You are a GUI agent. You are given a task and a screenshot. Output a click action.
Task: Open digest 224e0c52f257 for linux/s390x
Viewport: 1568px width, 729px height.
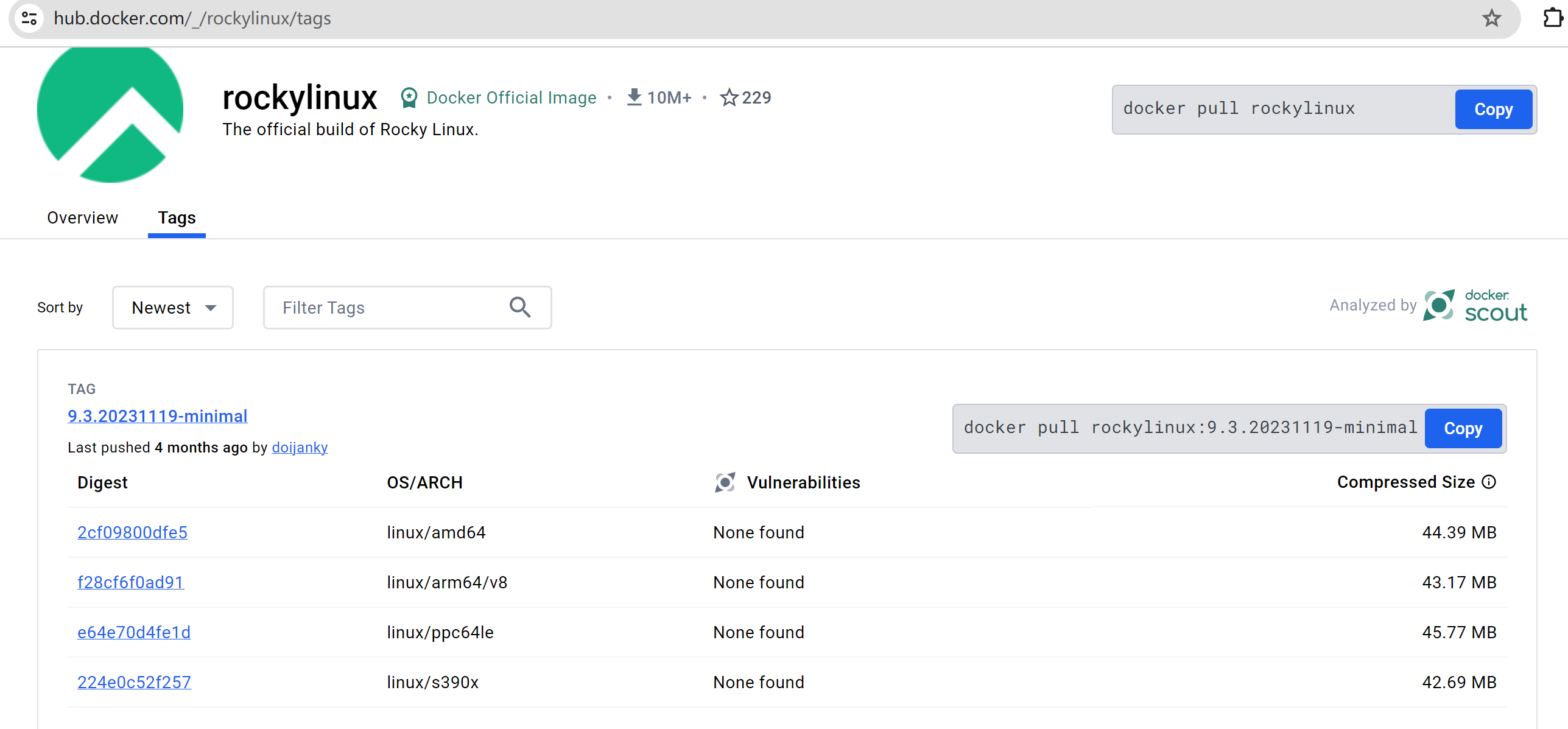[x=134, y=682]
